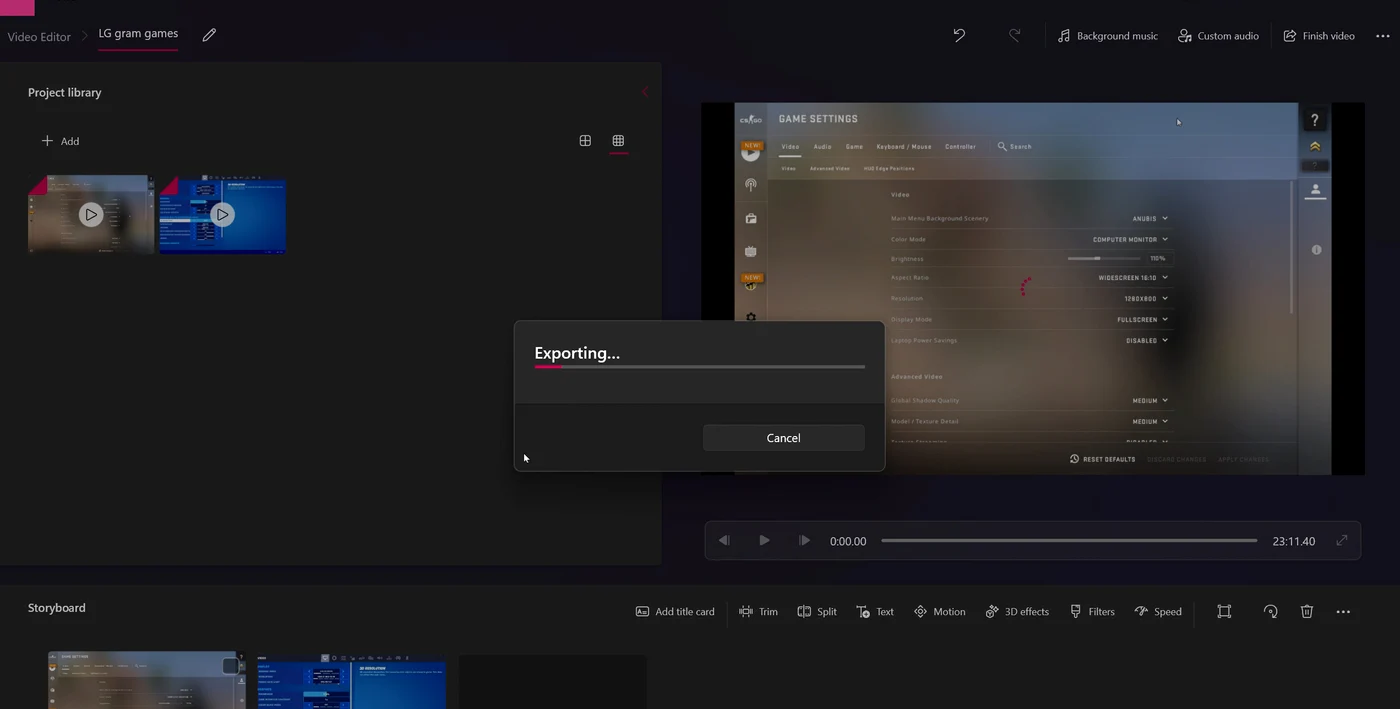The width and height of the screenshot is (1400, 709).
Task: Open the Split tool
Action: (x=817, y=612)
